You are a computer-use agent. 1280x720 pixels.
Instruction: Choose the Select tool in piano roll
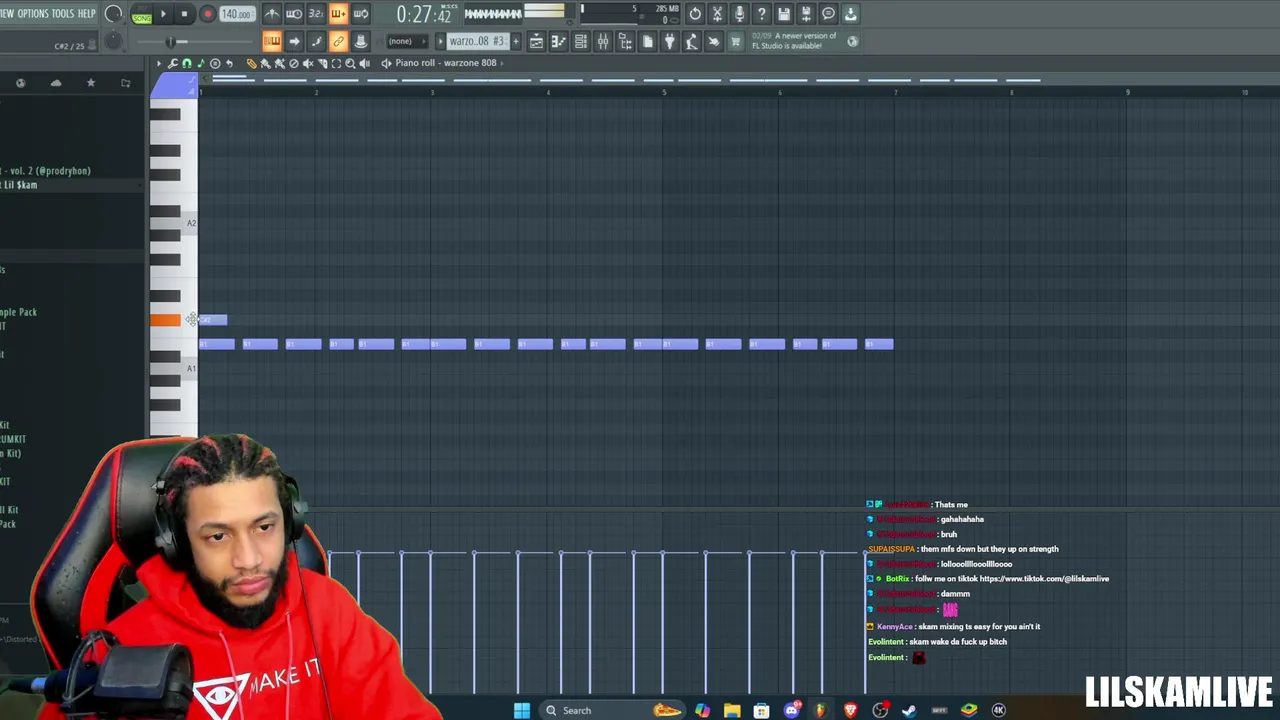[336, 63]
